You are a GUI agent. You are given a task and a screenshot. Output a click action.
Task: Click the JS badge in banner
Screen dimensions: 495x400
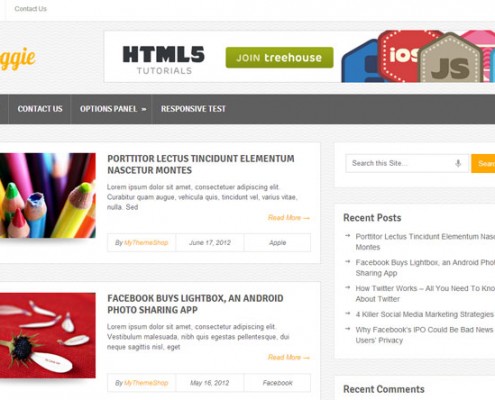pyautogui.click(x=450, y=59)
